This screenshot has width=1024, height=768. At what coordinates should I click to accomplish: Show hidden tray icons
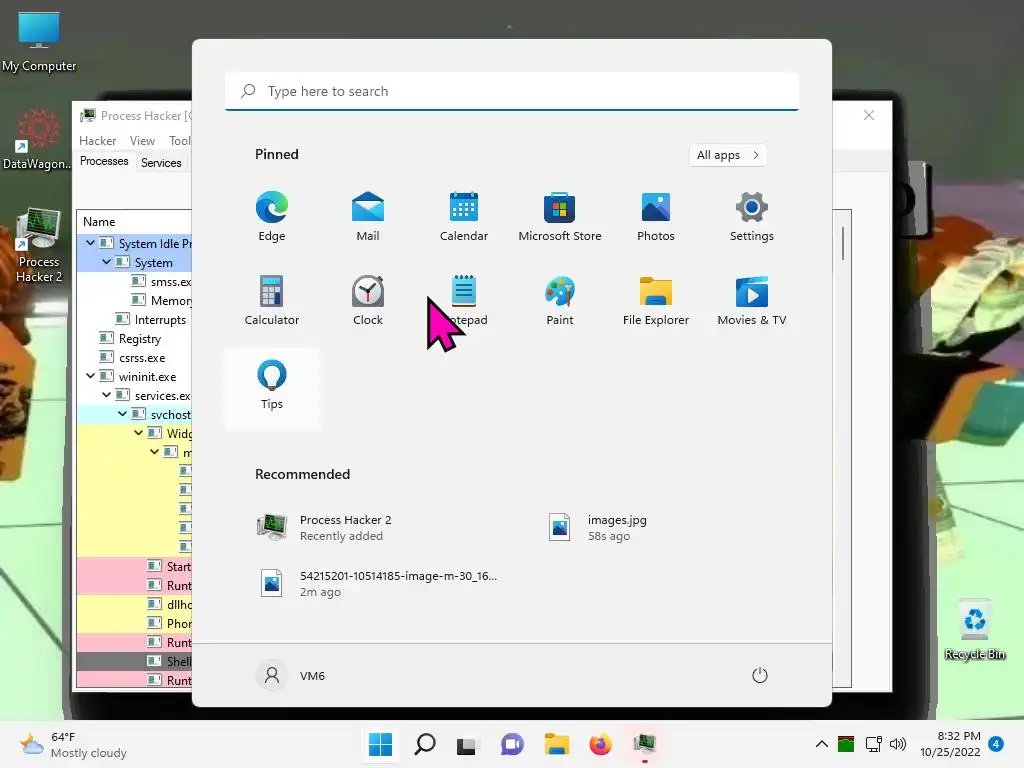(x=822, y=744)
